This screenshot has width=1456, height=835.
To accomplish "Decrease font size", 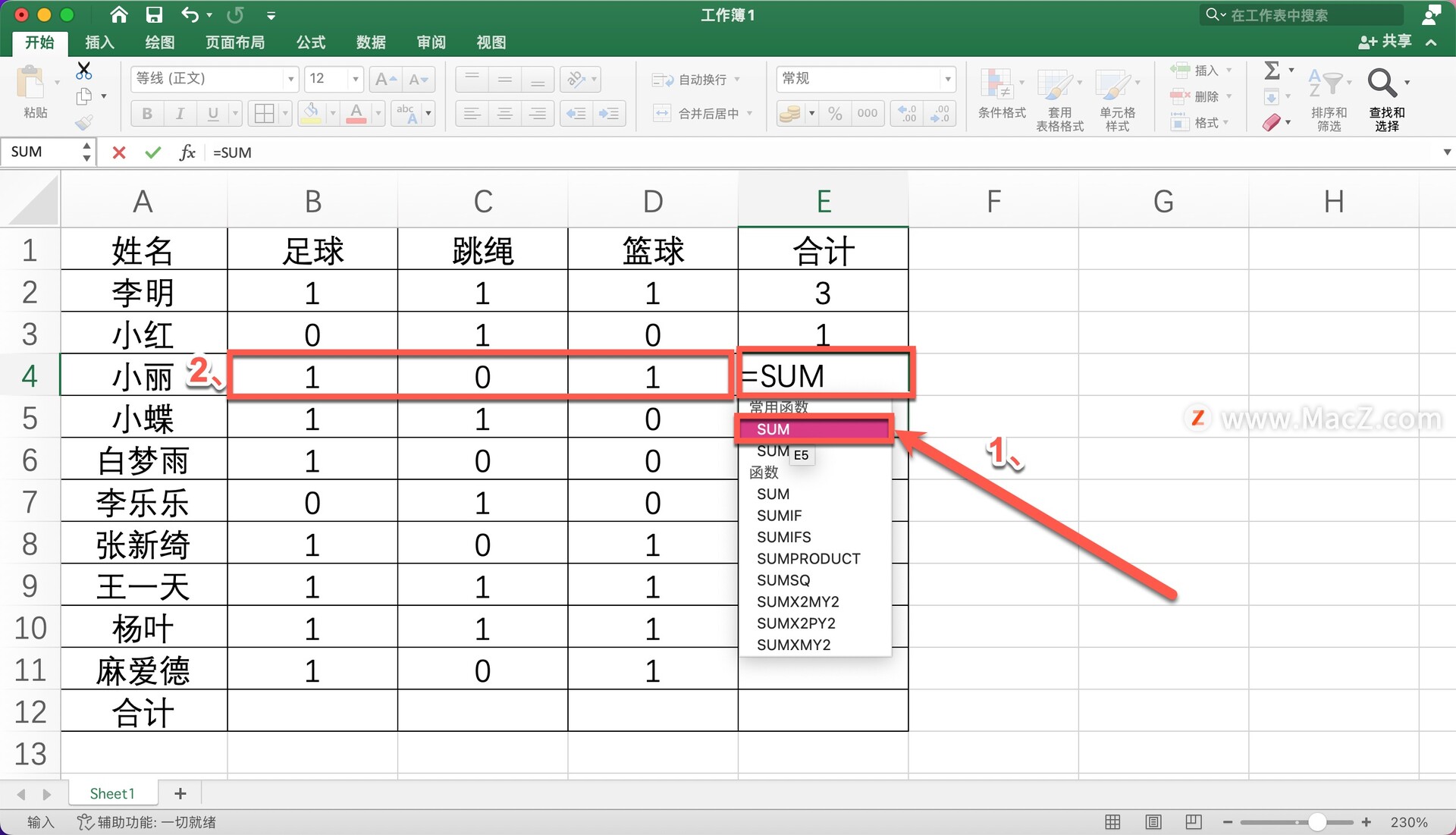I will pyautogui.click(x=419, y=79).
